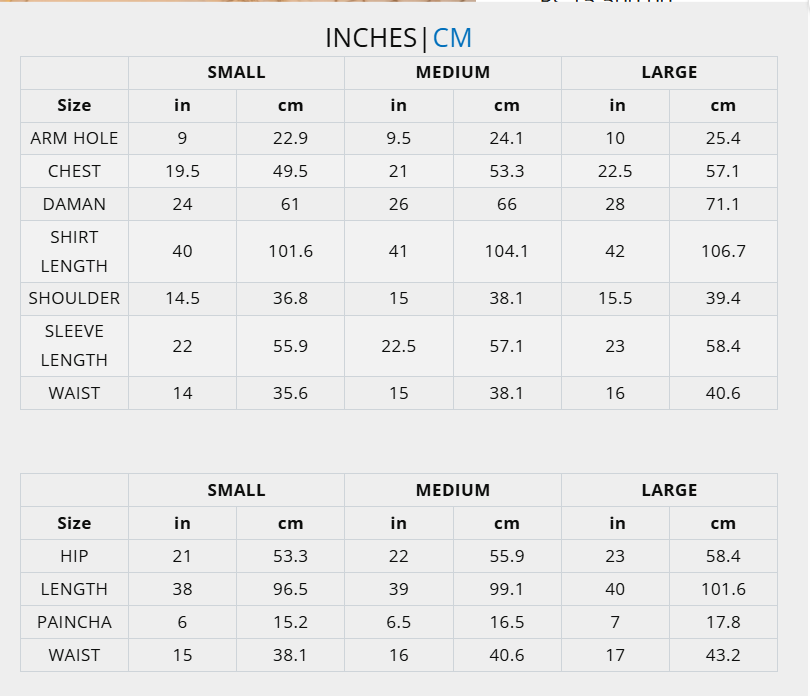The width and height of the screenshot is (810, 696).
Task: Click the SHIRT LENGTH row label
Action: tap(74, 251)
